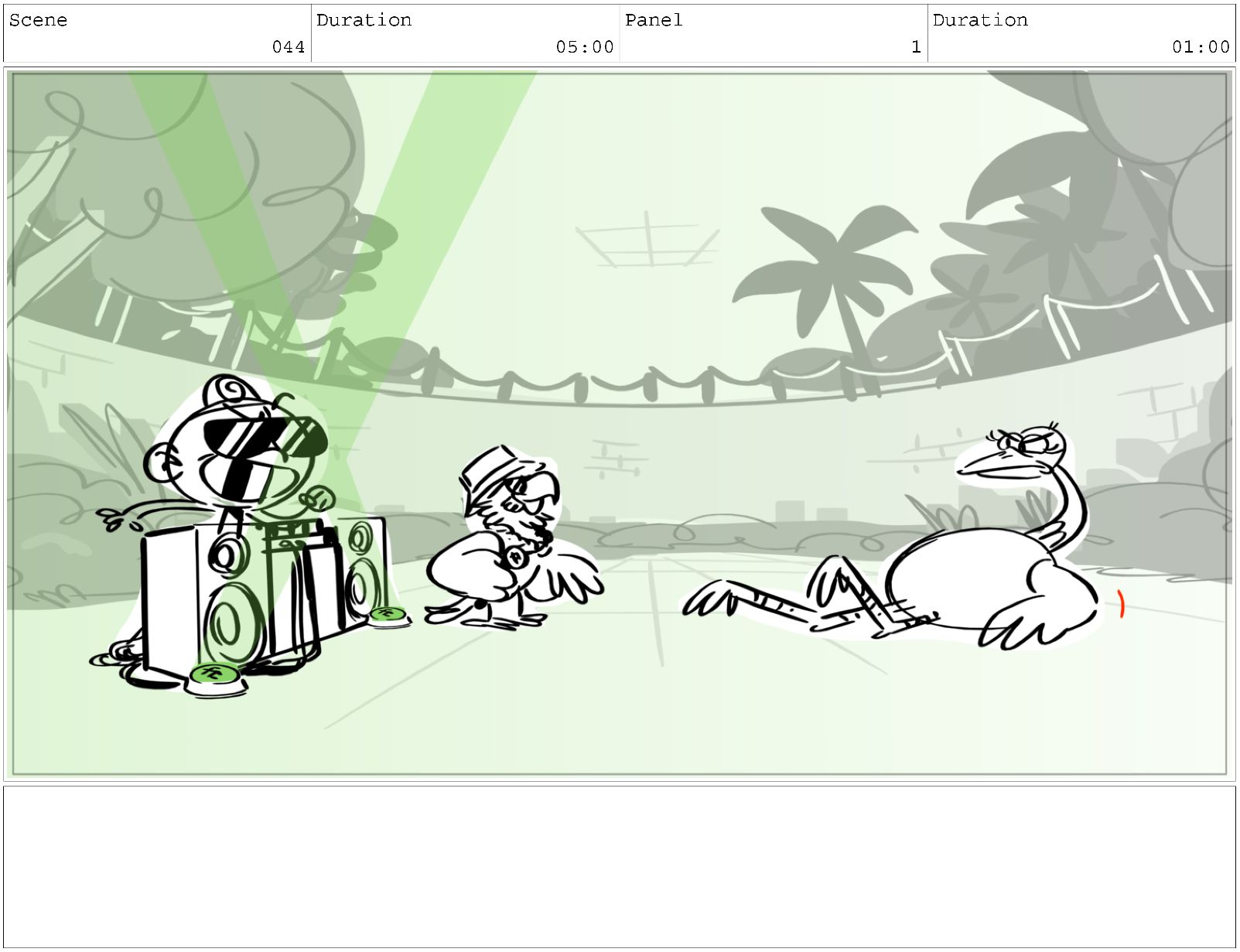The image size is (1240, 952).
Task: Click the Panel label in the header
Action: 654,20
